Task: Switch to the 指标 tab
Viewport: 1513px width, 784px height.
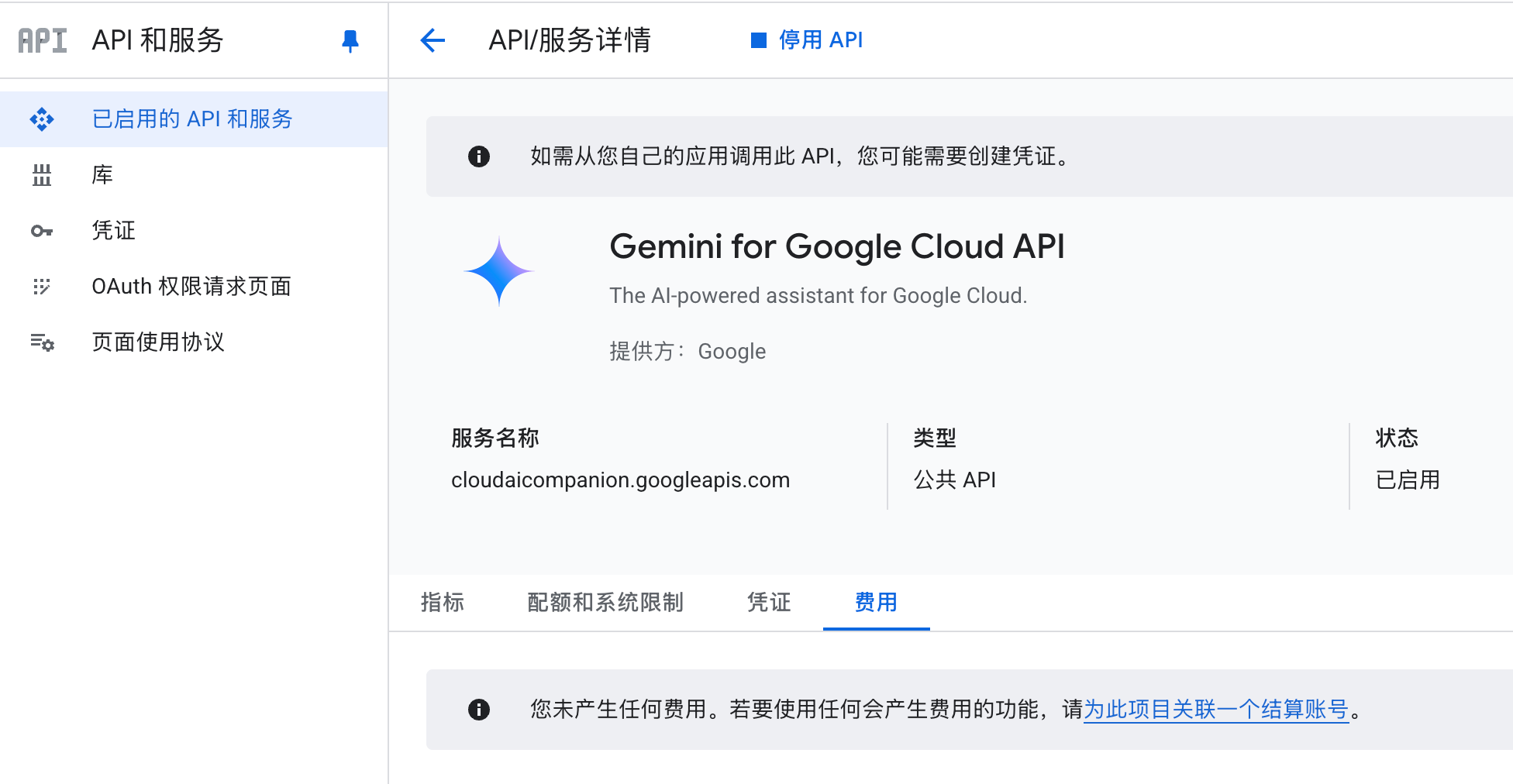Action: click(443, 603)
